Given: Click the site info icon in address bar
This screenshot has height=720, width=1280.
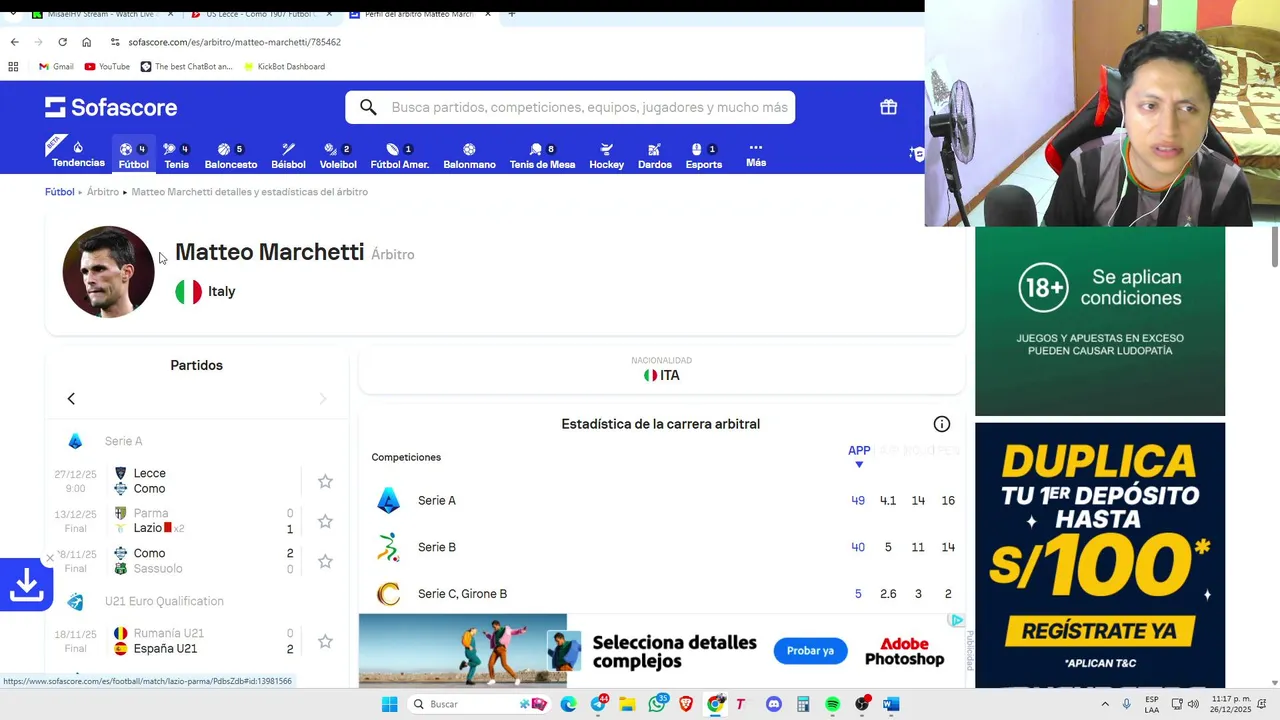Looking at the screenshot, I should [x=115, y=42].
